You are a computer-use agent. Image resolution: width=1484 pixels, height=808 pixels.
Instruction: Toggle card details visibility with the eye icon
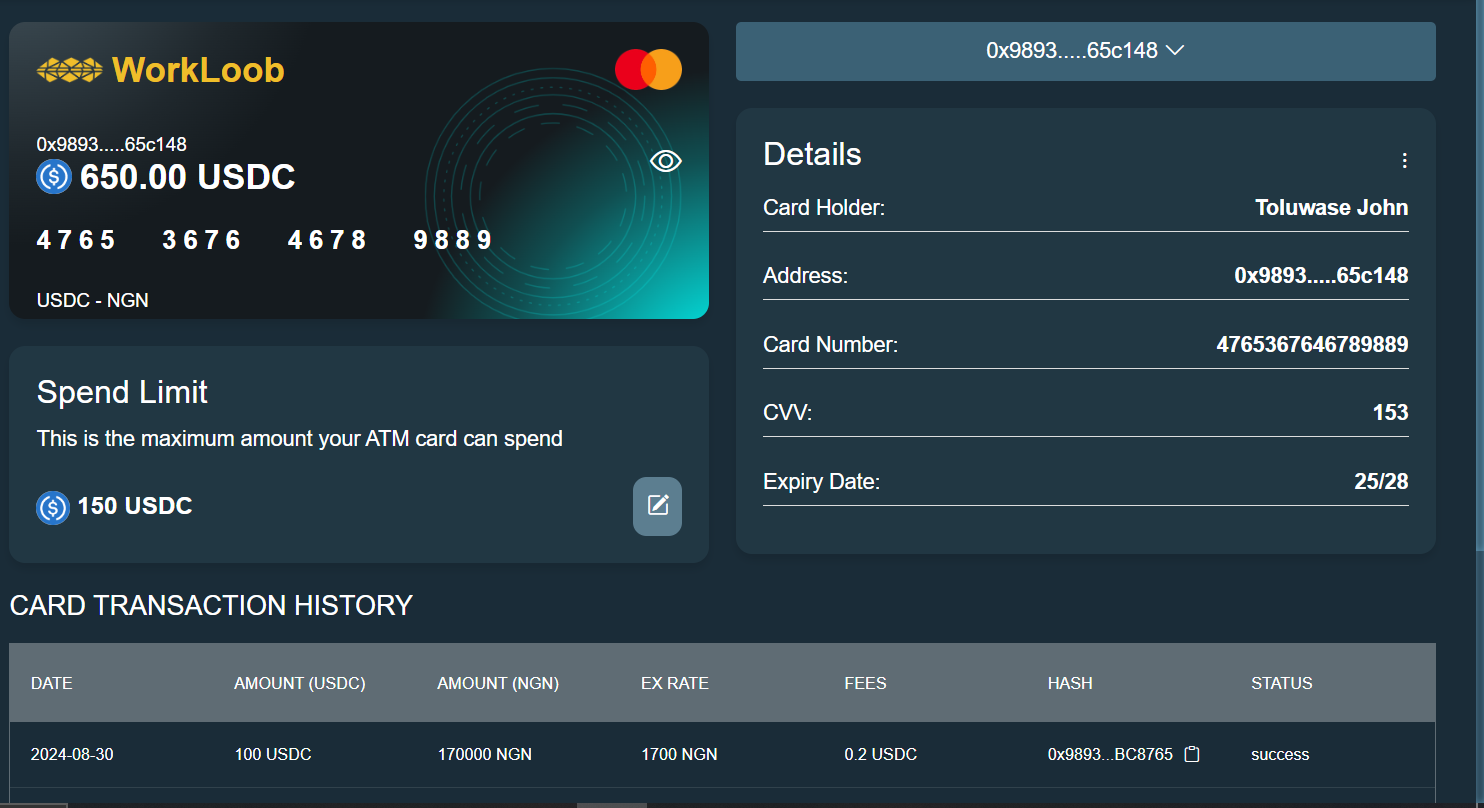pyautogui.click(x=666, y=161)
